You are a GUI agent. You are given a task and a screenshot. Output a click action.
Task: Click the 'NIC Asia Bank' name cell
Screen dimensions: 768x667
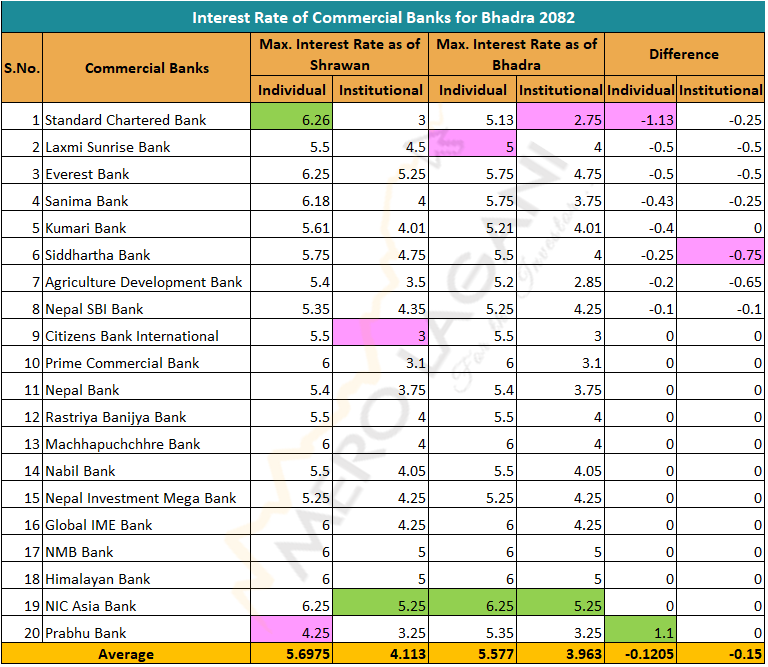click(146, 602)
